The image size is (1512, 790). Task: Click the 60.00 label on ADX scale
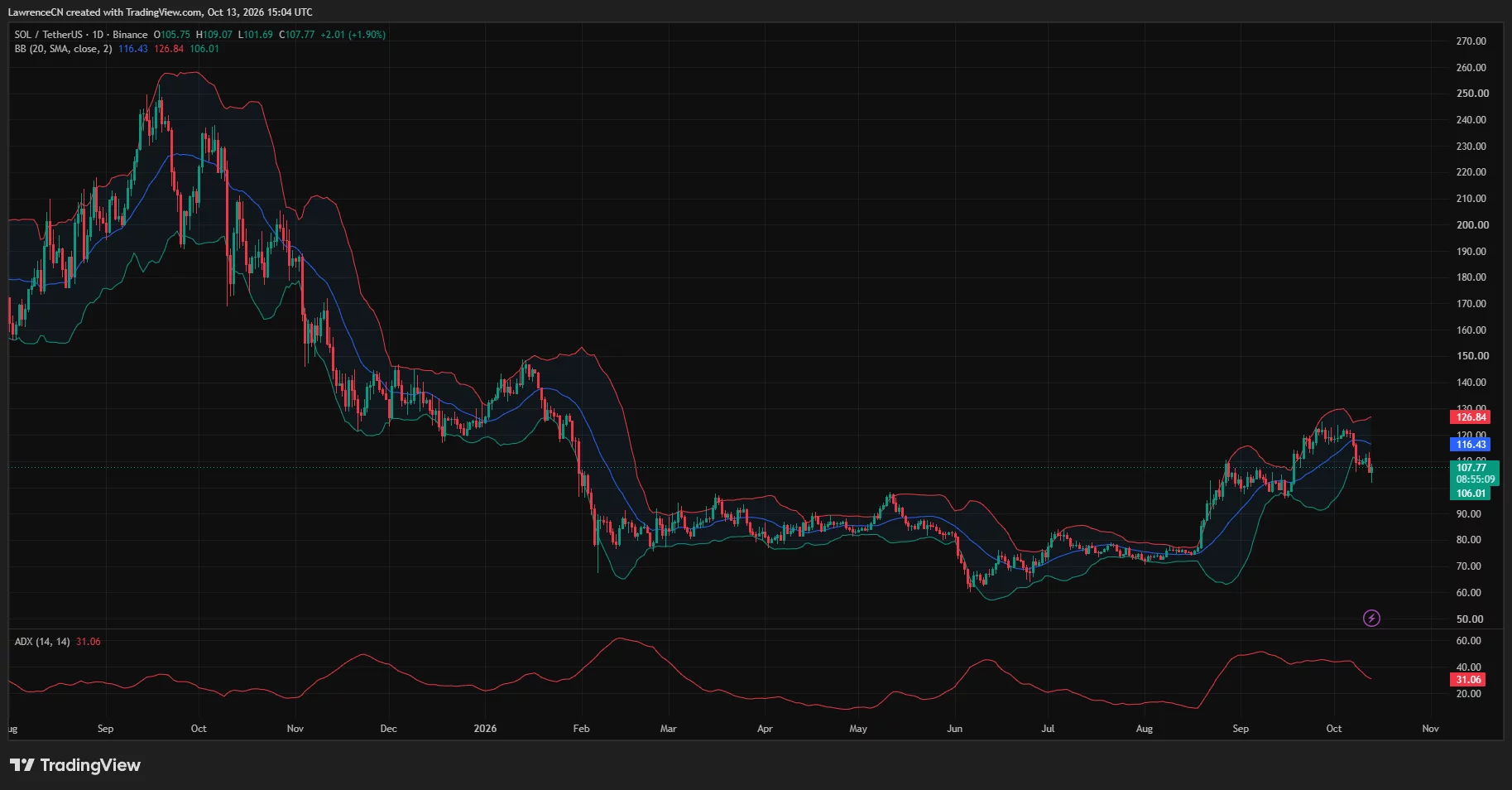1468,641
